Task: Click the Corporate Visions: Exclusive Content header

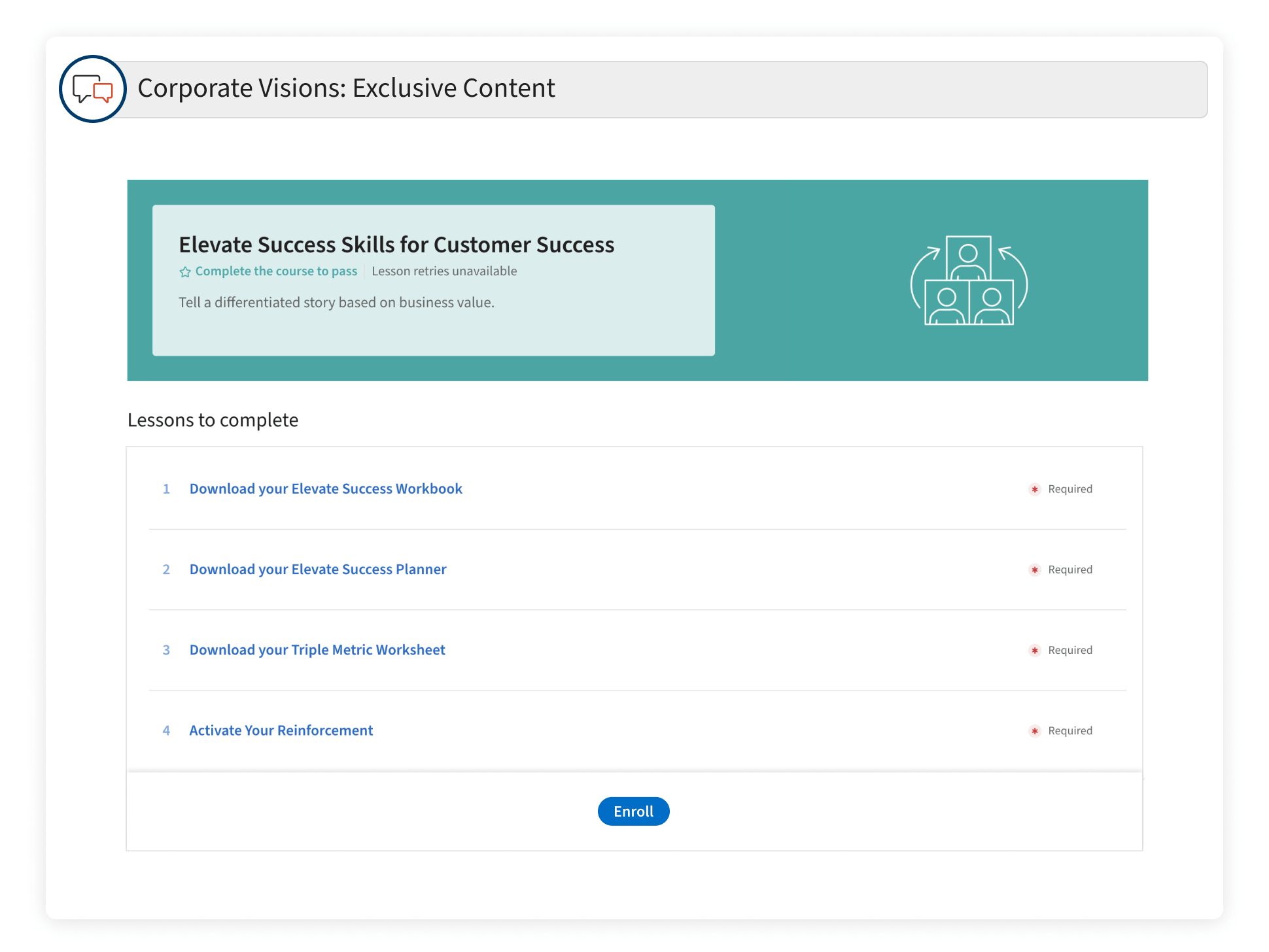Action: click(346, 88)
